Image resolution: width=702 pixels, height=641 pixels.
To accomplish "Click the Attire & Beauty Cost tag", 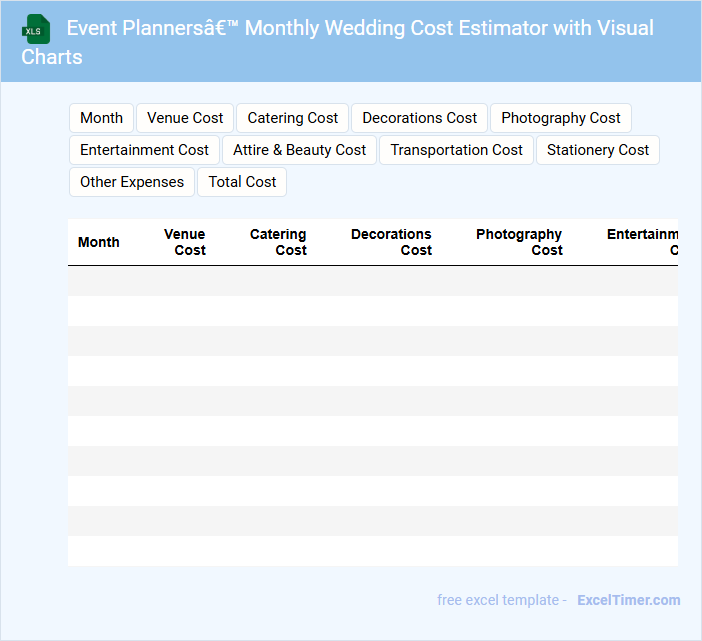I will point(299,150).
